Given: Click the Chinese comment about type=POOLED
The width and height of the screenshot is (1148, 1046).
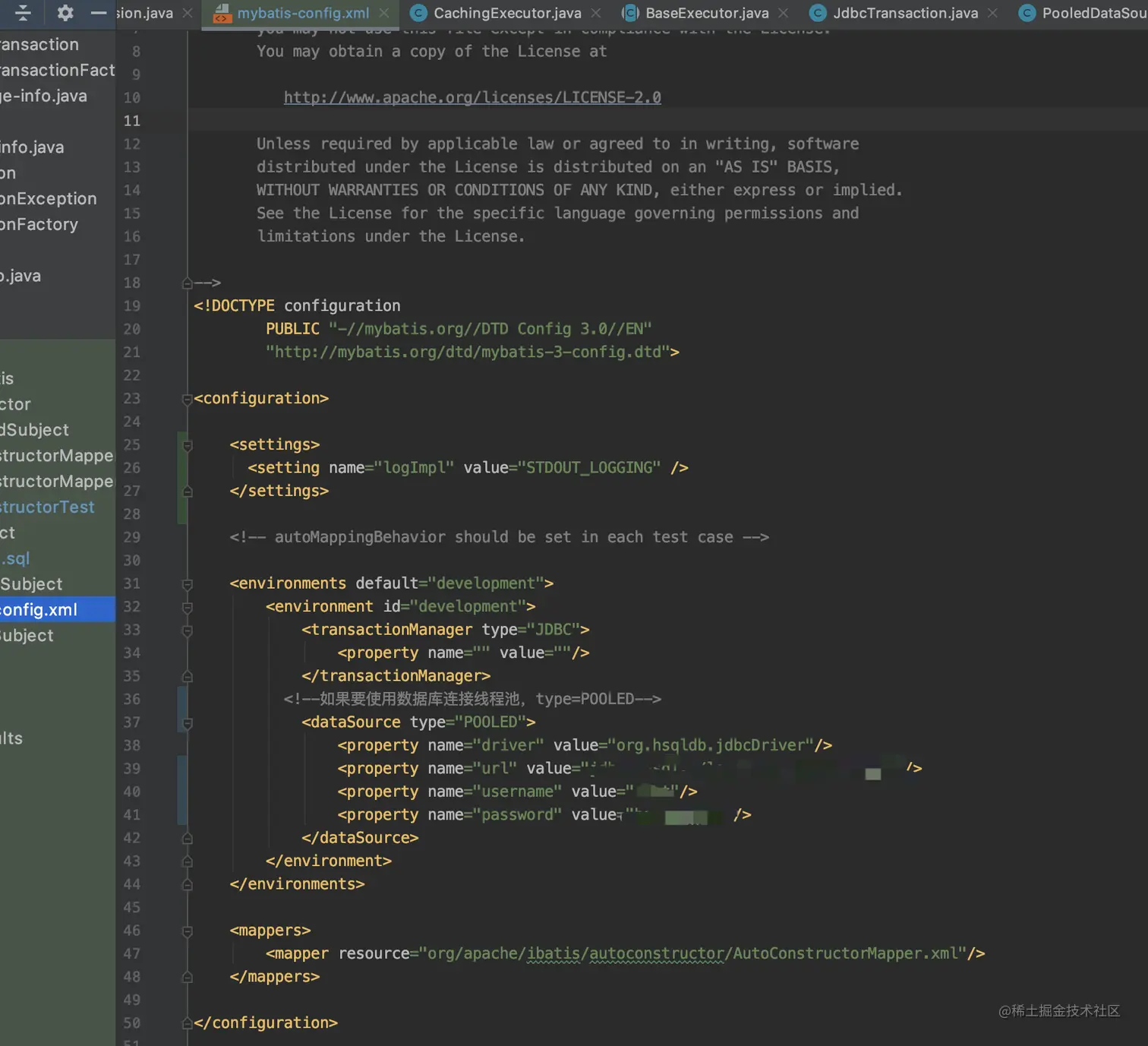Looking at the screenshot, I should (472, 700).
